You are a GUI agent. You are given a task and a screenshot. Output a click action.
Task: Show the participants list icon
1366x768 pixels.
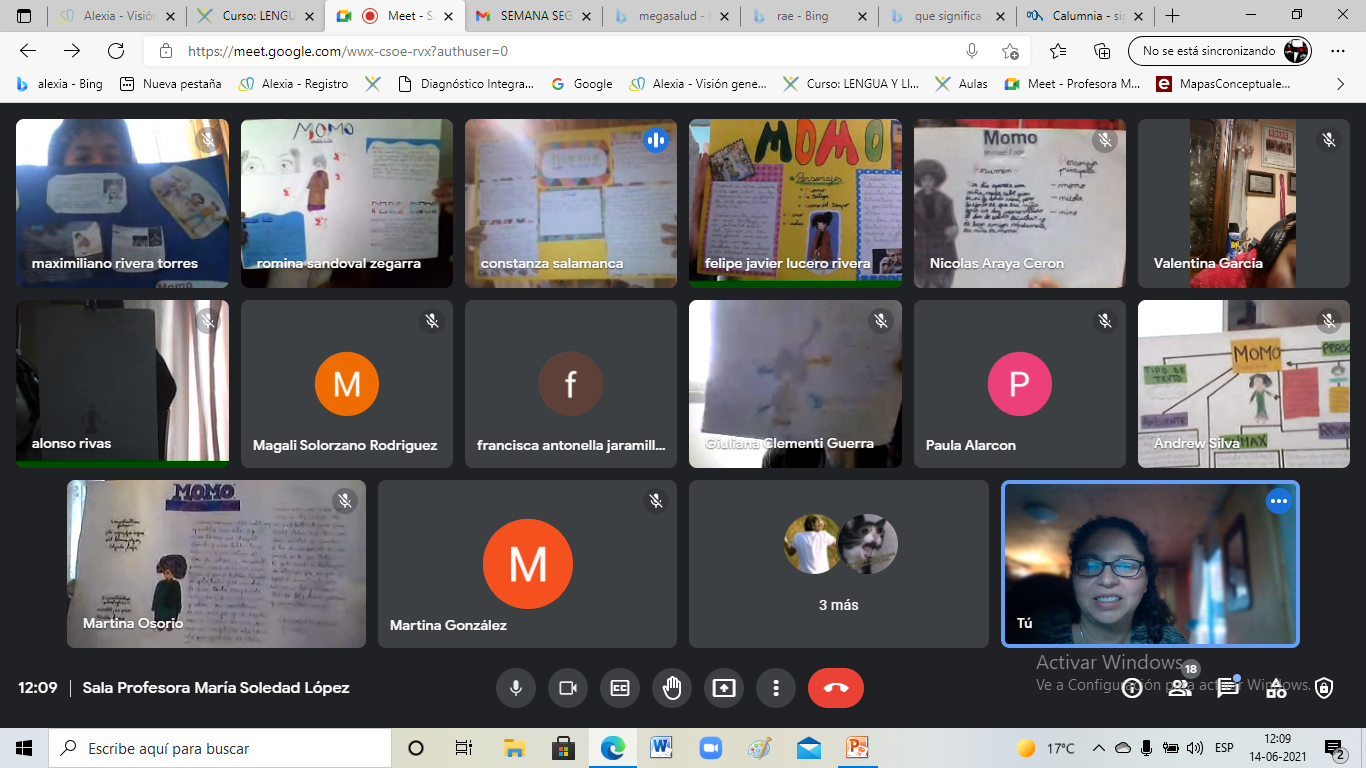click(1180, 688)
